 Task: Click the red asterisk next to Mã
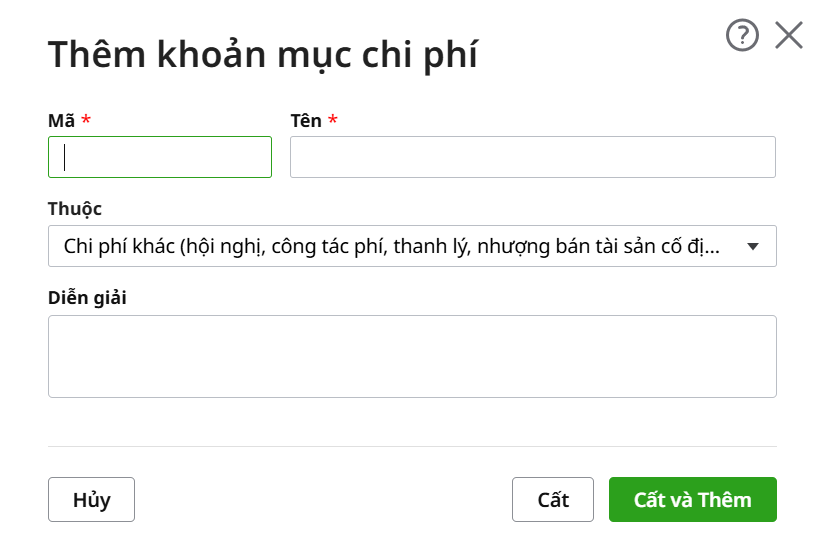tap(86, 121)
